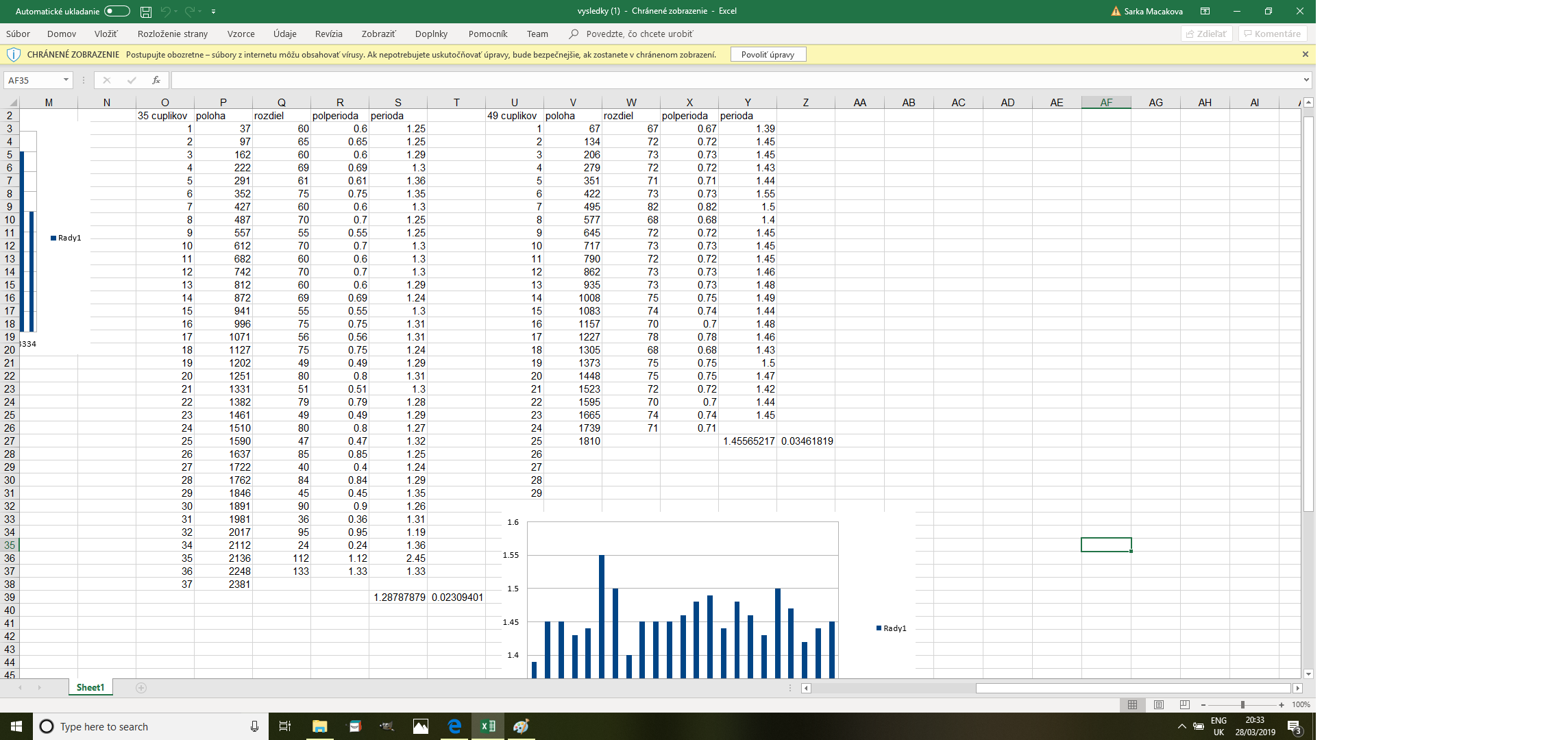Image resolution: width=1568 pixels, height=740 pixels.
Task: Select the Sheet1 tab
Action: coord(90,687)
